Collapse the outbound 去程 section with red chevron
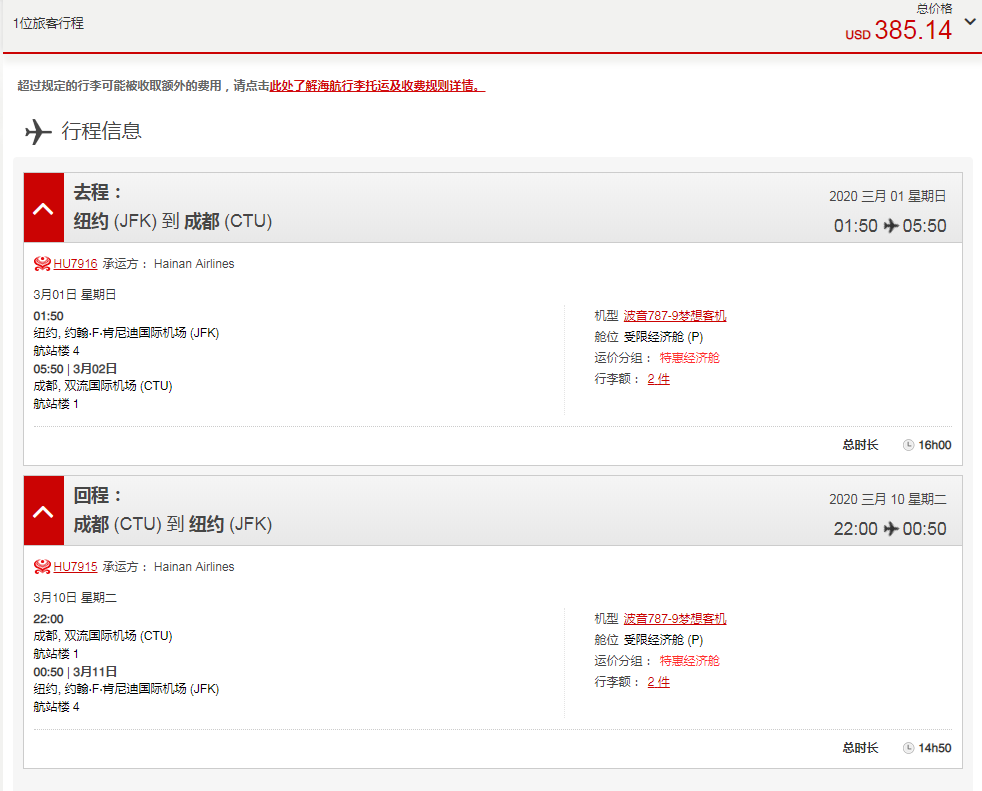The image size is (982, 791). (44, 208)
